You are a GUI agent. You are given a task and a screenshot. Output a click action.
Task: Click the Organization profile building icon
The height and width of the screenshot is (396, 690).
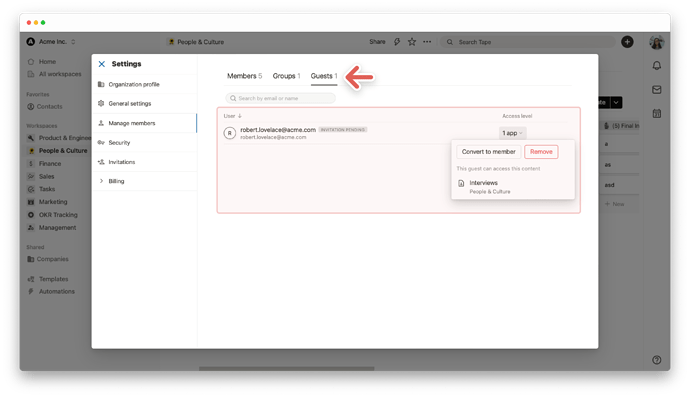click(x=101, y=84)
